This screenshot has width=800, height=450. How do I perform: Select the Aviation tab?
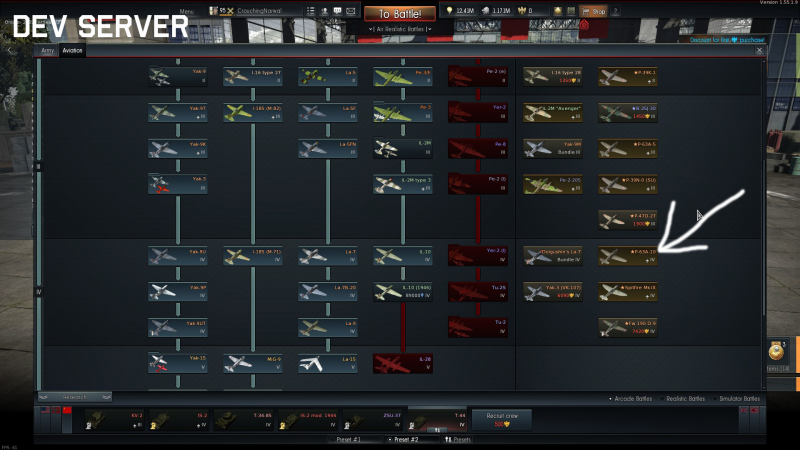click(x=72, y=51)
